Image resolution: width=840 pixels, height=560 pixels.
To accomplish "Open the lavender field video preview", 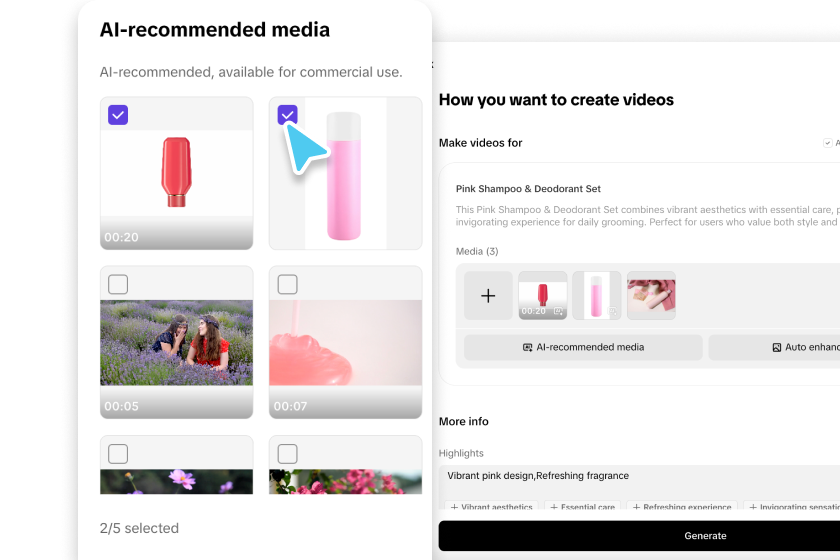I will [176, 342].
